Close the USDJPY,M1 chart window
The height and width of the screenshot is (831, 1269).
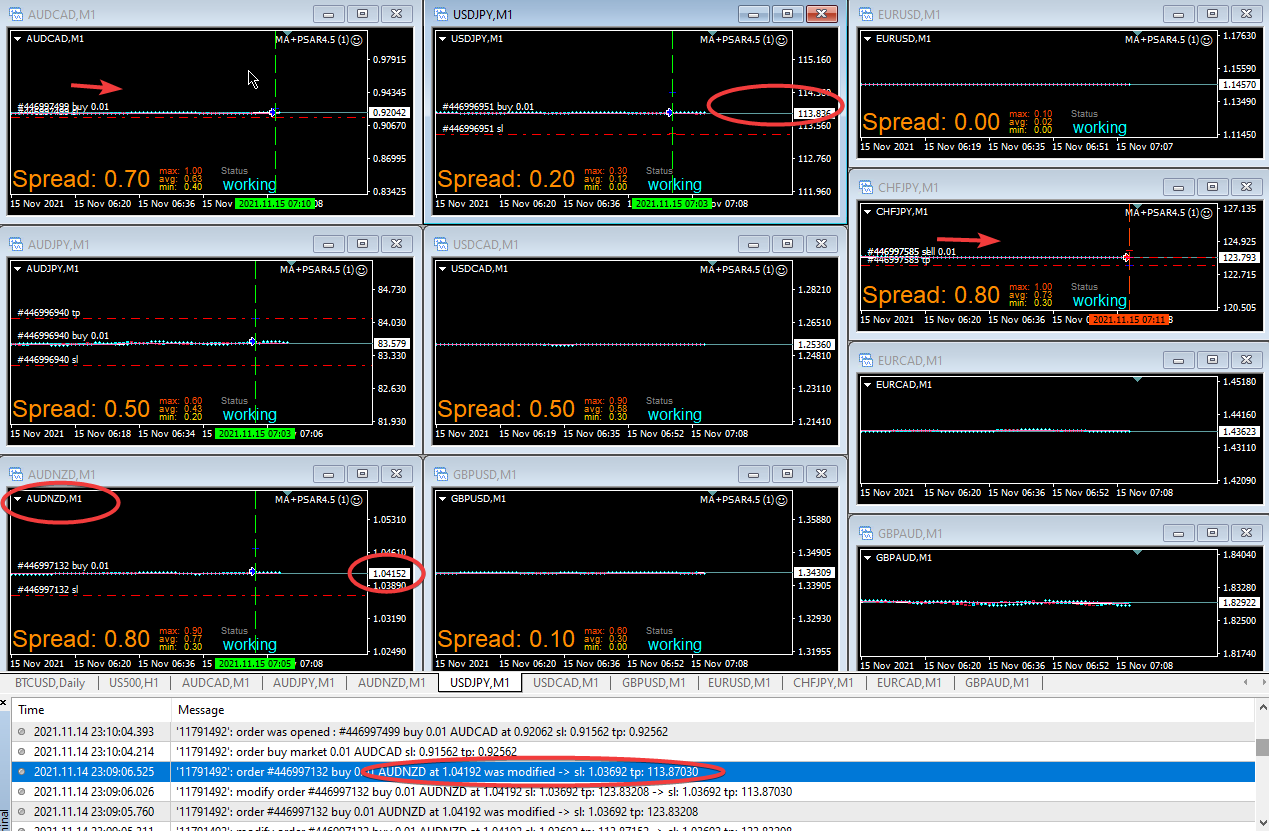click(821, 13)
